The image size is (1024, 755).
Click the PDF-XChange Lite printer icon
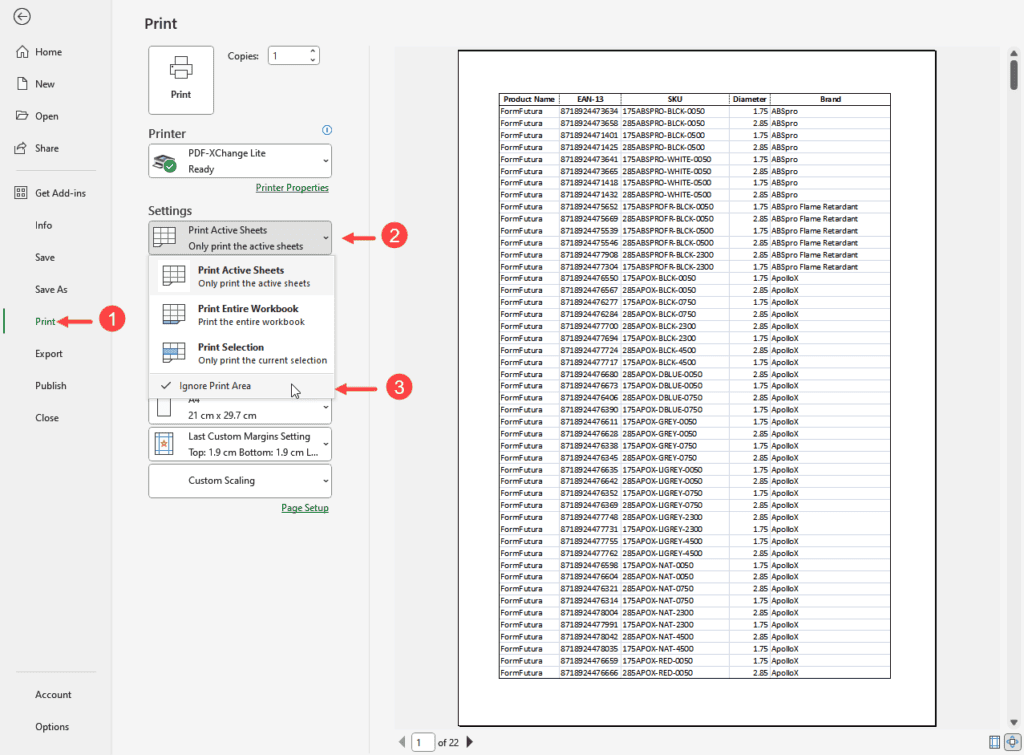pyautogui.click(x=167, y=160)
